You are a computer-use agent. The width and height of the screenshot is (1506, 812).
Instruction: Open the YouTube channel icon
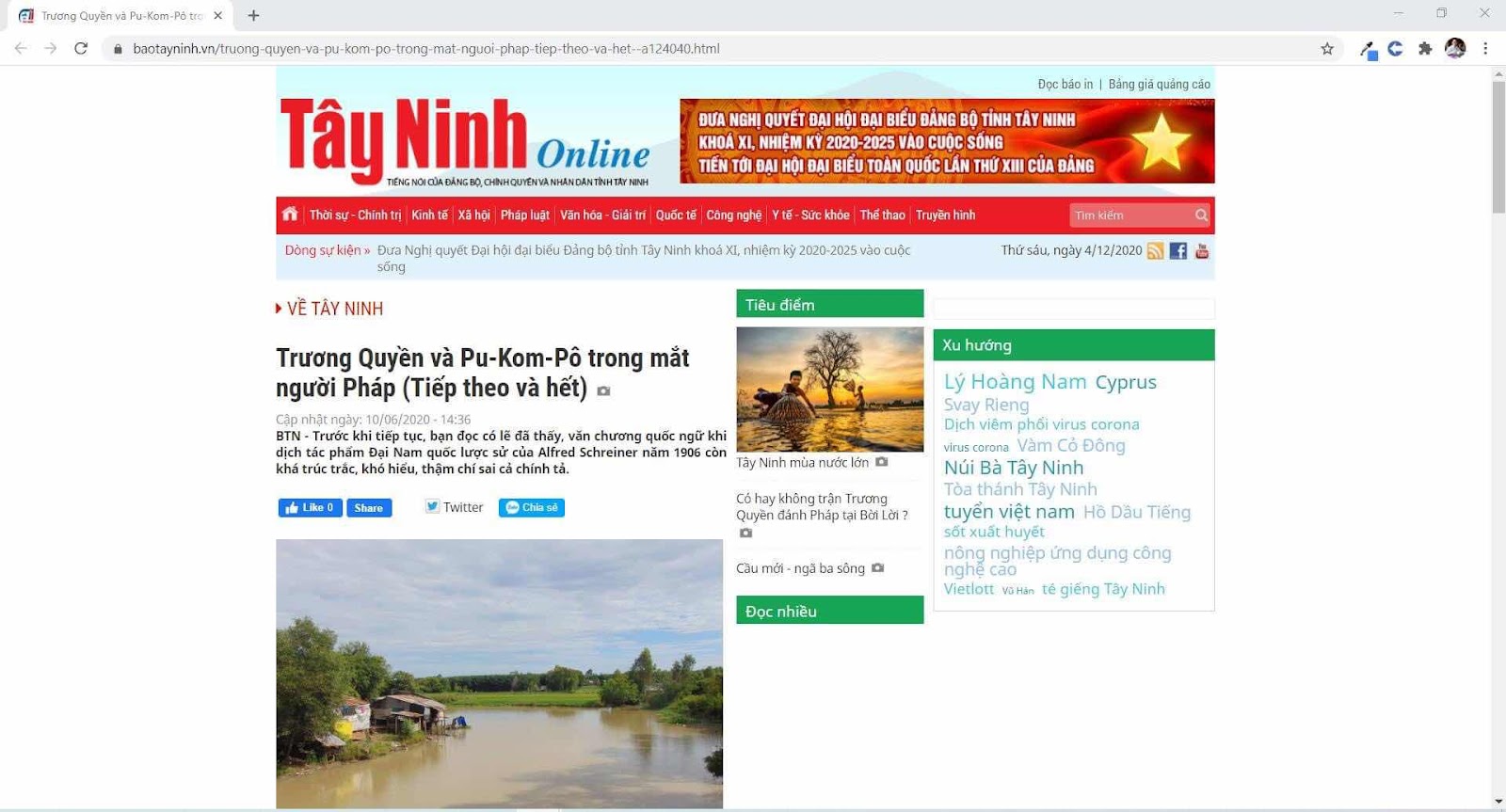tap(1202, 251)
